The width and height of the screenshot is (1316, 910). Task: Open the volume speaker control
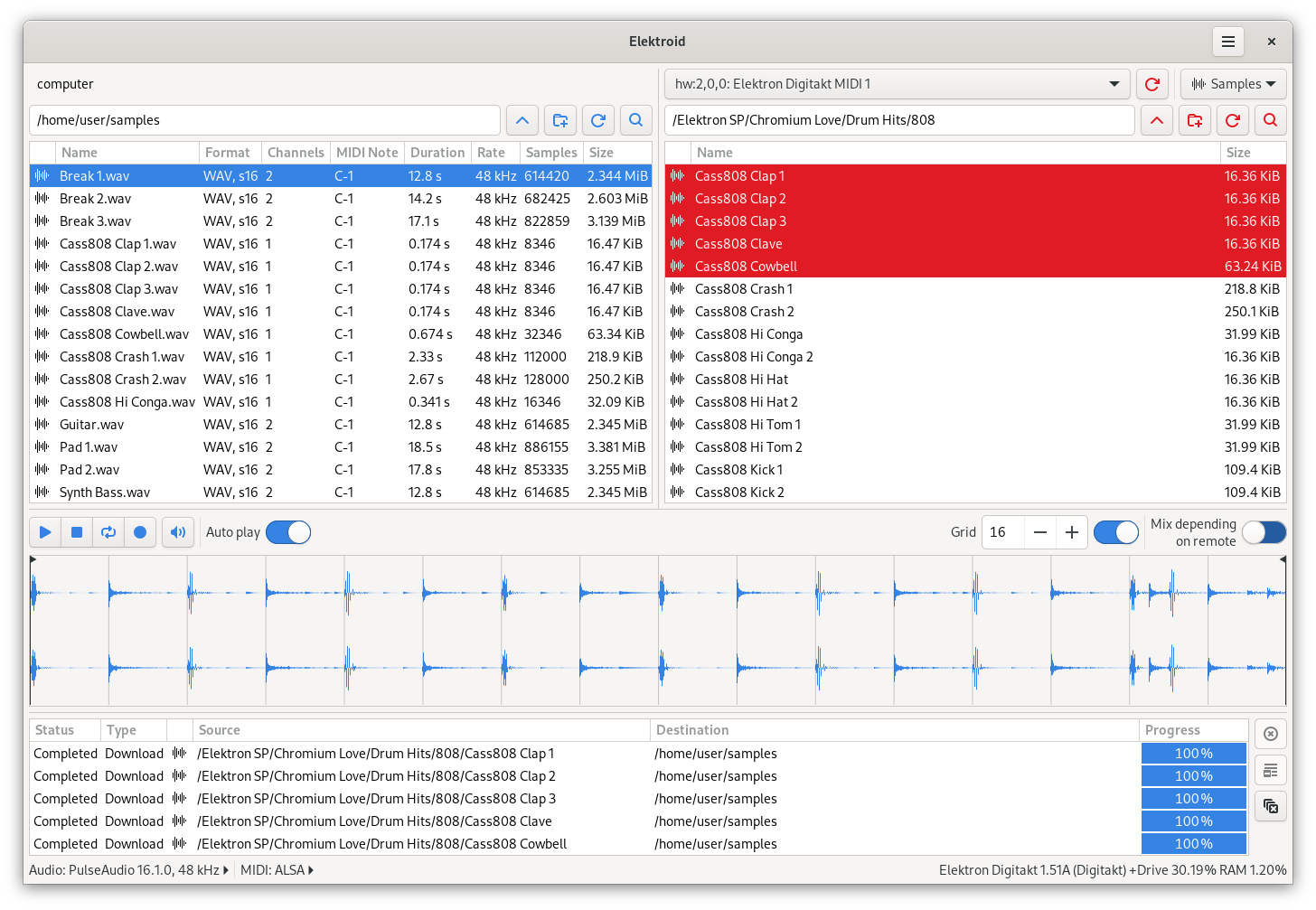(x=178, y=532)
